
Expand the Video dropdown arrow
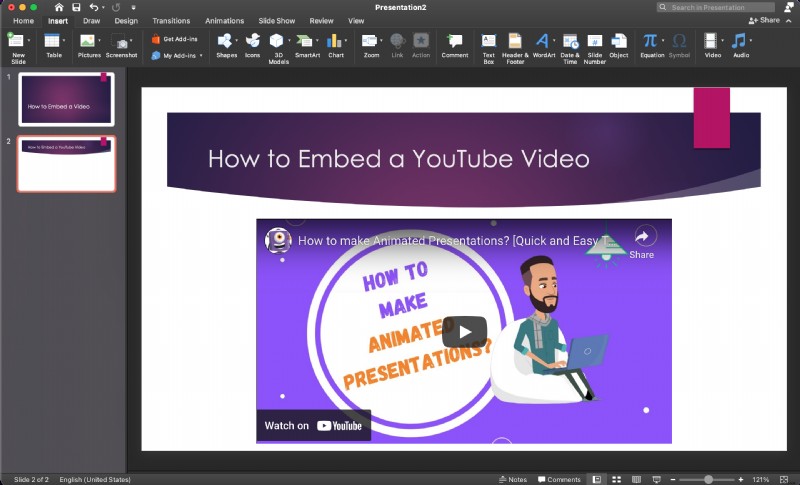coord(722,40)
